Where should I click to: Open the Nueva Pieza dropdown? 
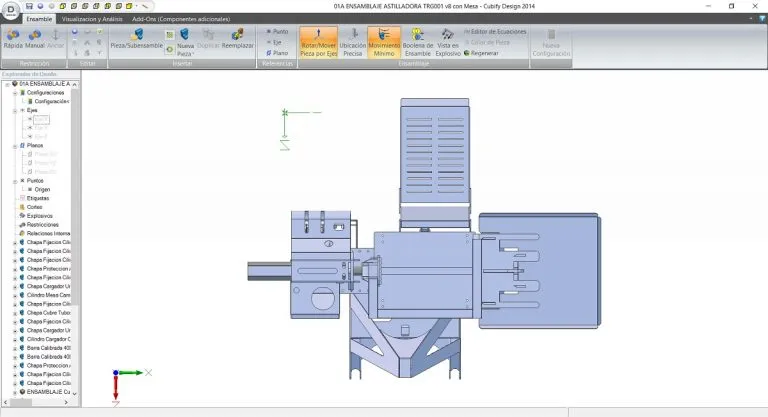pyautogui.click(x=186, y=54)
